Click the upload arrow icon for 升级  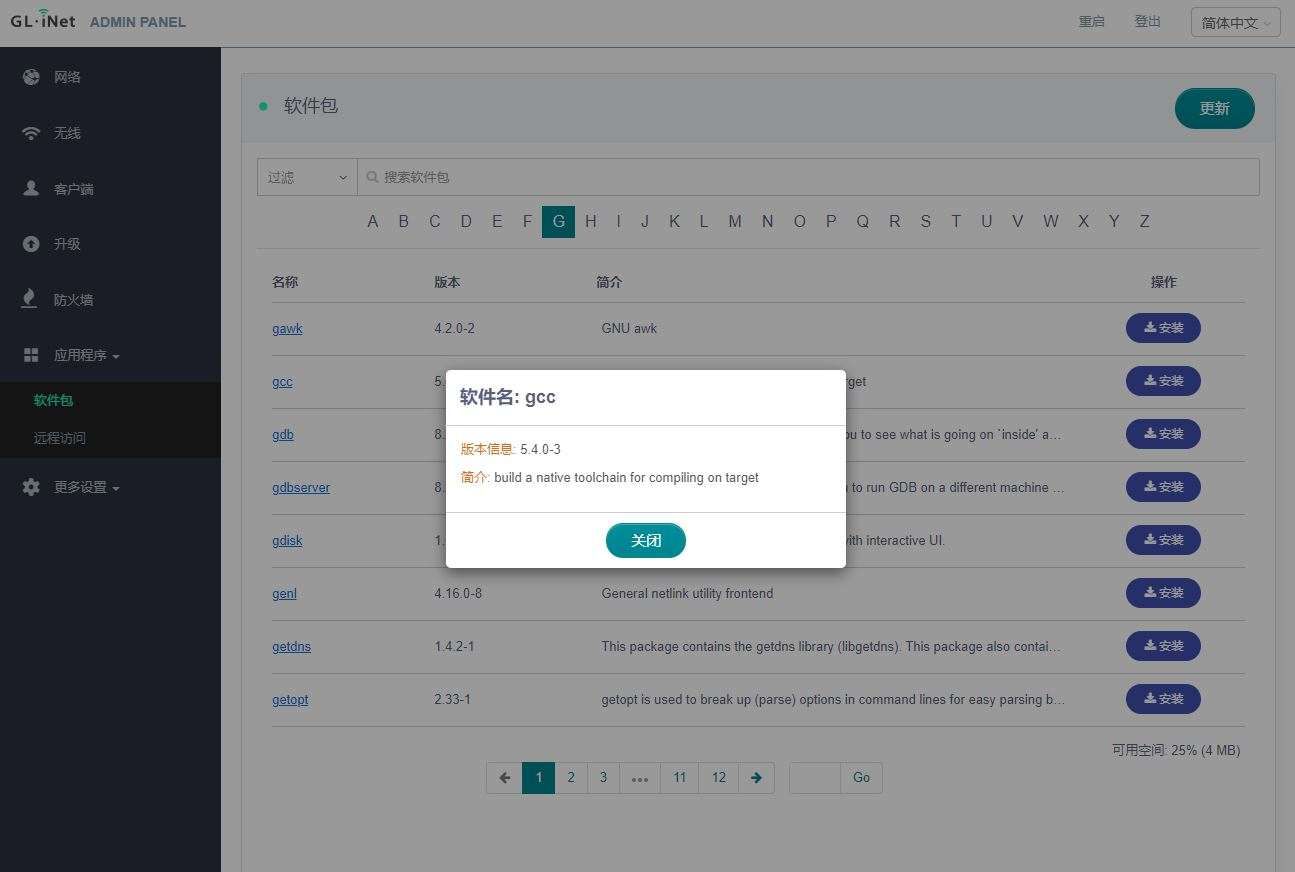[31, 244]
